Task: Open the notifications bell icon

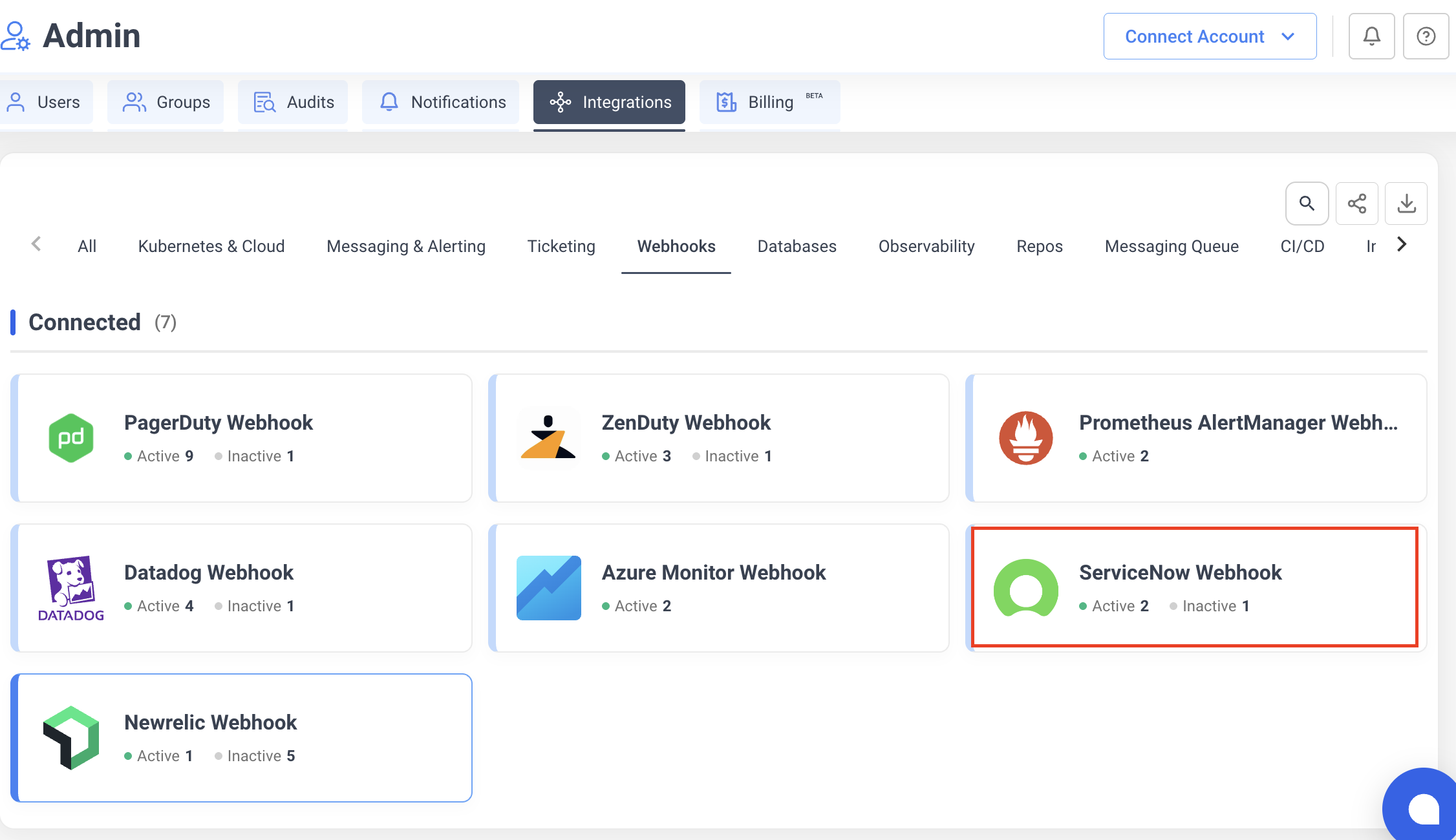Action: [1371, 36]
